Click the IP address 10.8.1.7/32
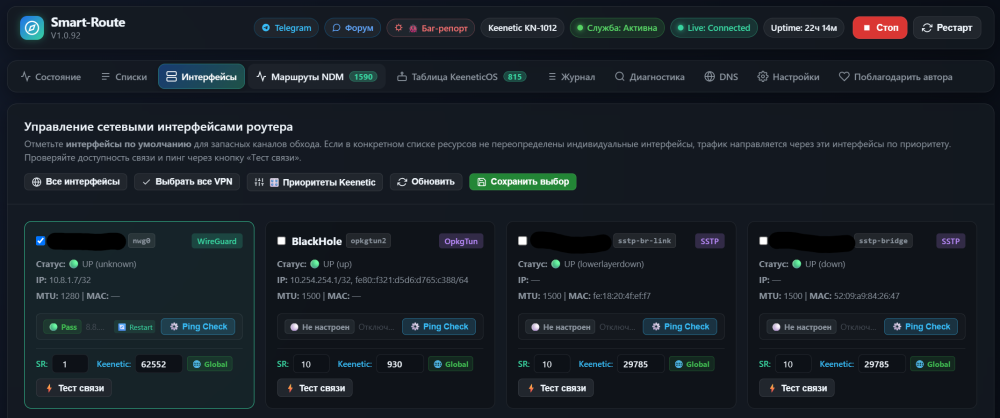 click(72, 280)
